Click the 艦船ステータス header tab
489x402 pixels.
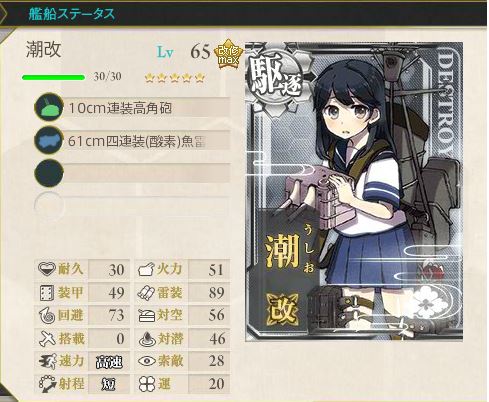tap(71, 14)
